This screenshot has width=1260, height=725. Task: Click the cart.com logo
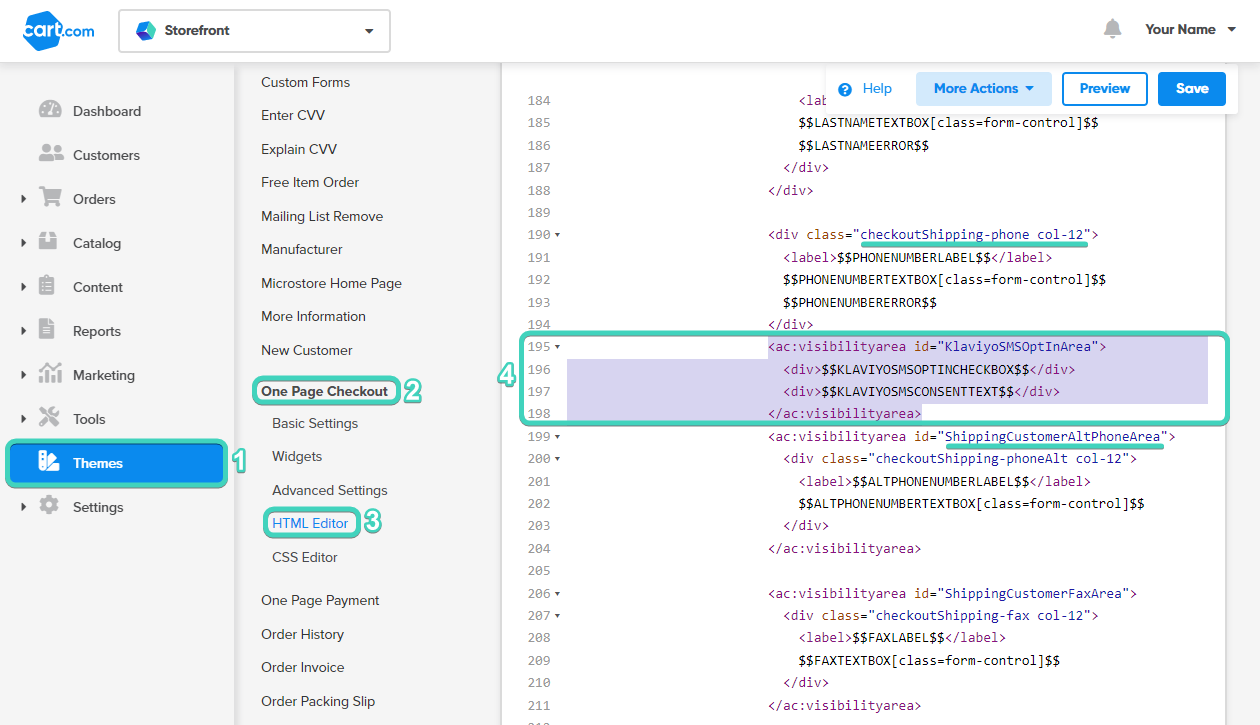[59, 31]
